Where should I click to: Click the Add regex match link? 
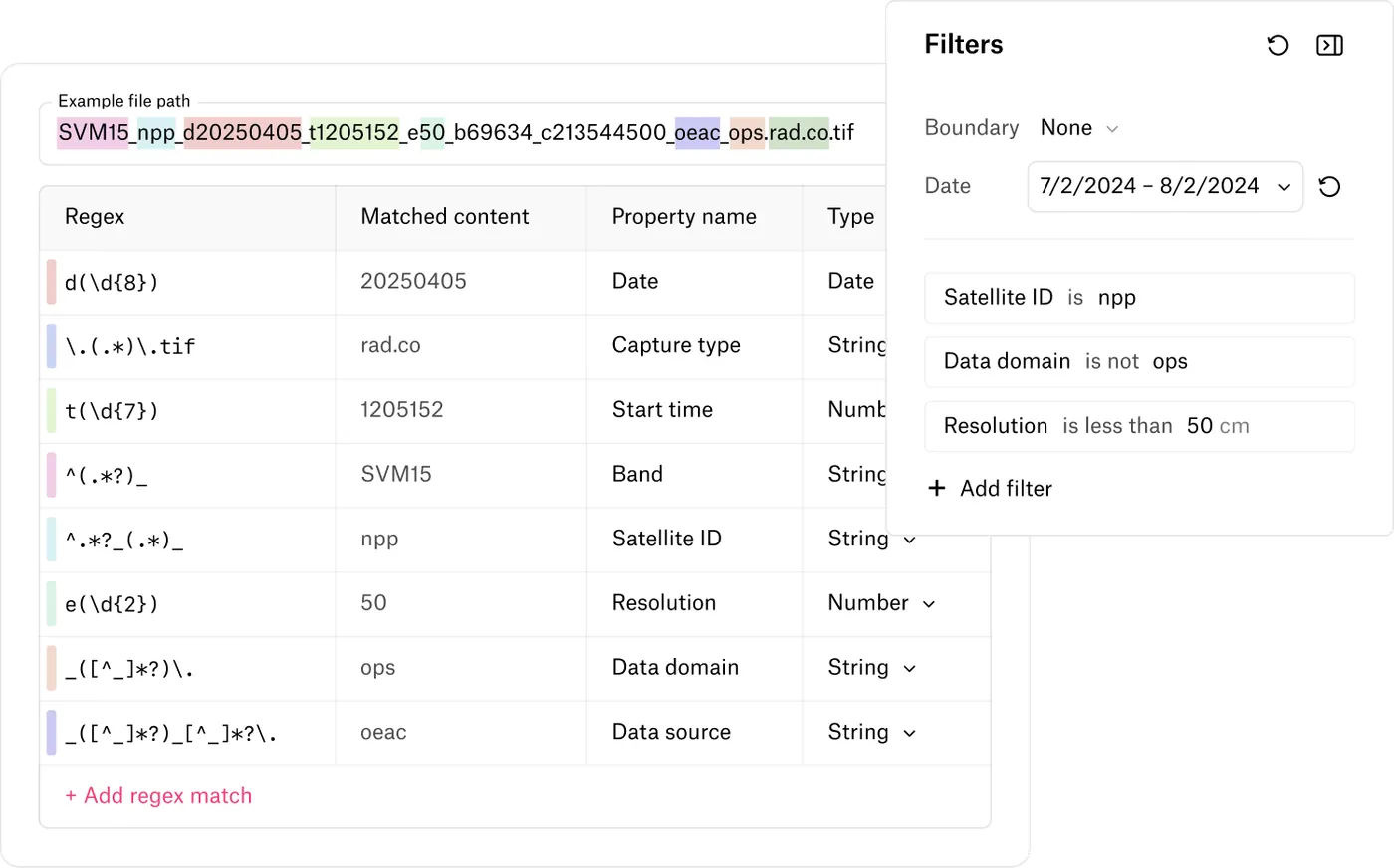(x=158, y=796)
